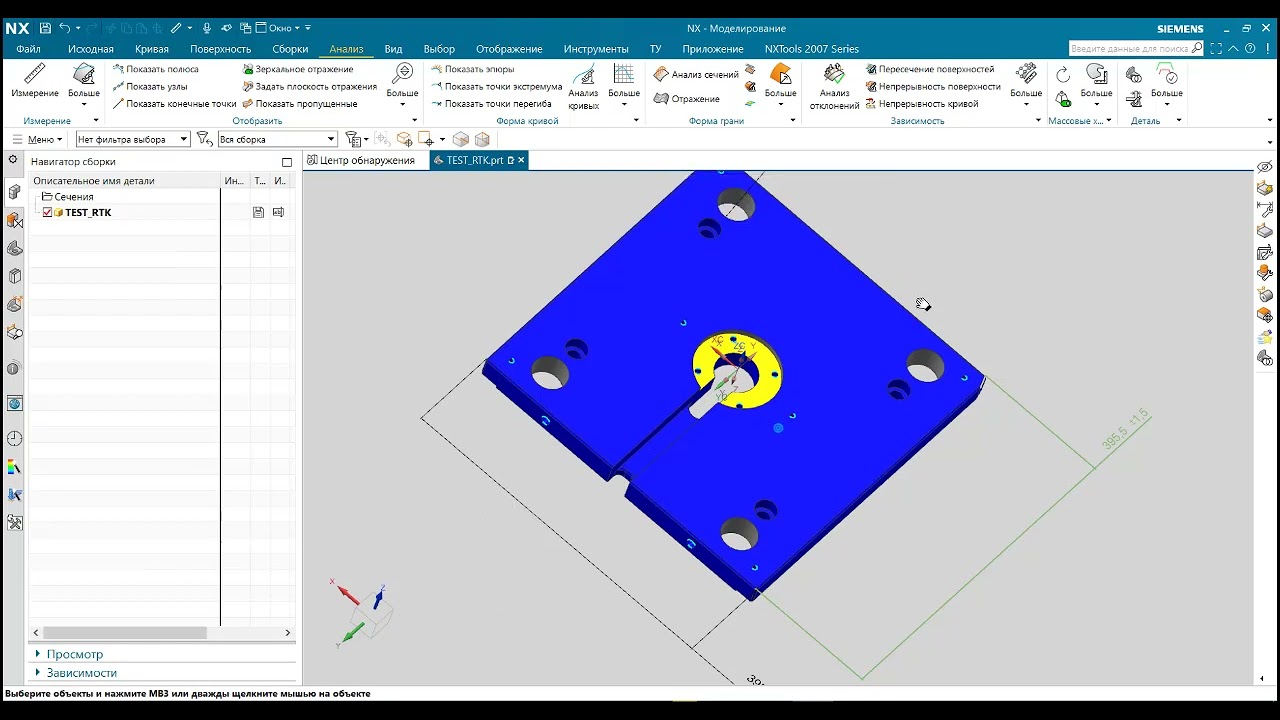Expand Больше in Измерение group
The image size is (1280, 720).
84,85
